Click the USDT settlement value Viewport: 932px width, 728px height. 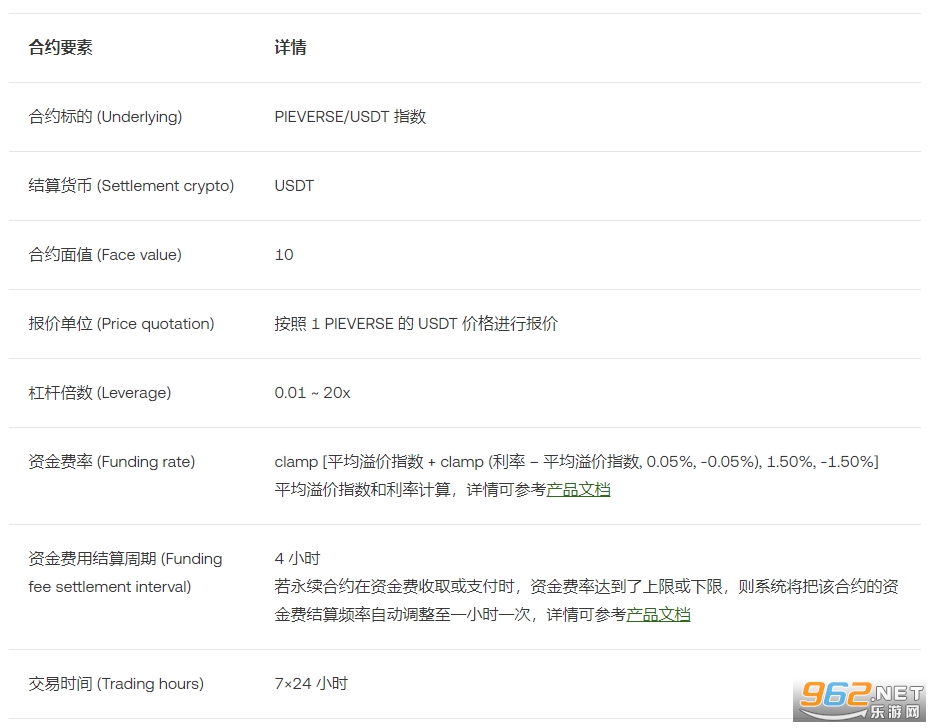[x=294, y=186]
